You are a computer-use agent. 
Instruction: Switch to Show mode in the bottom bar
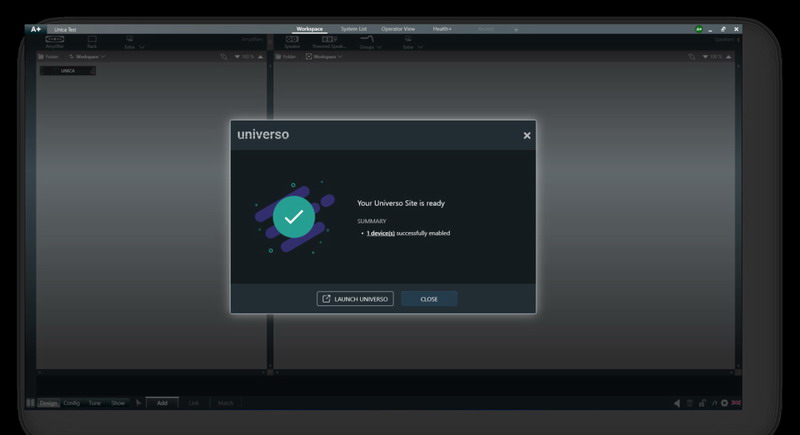118,403
